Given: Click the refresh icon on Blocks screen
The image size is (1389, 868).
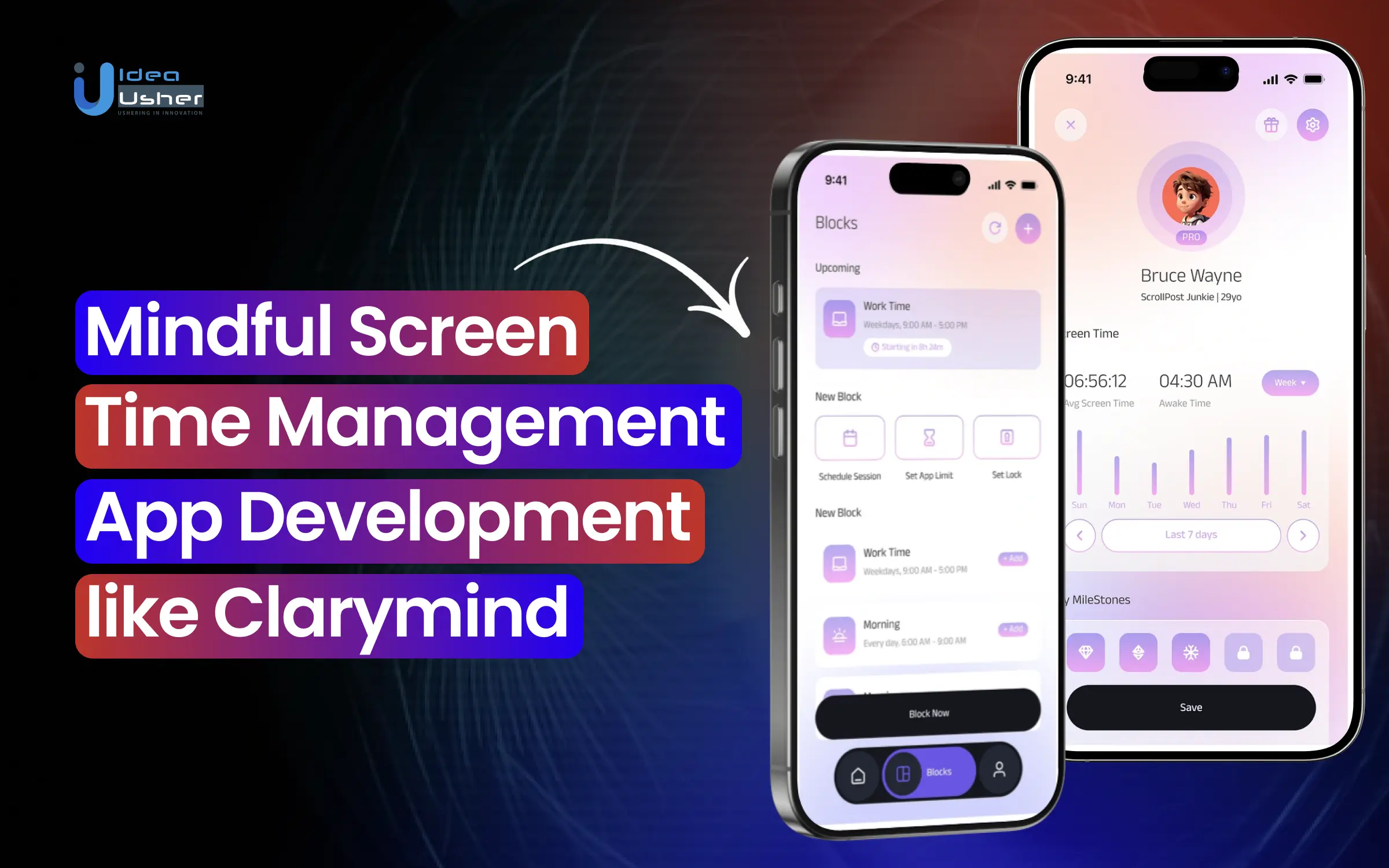Looking at the screenshot, I should point(994,227).
